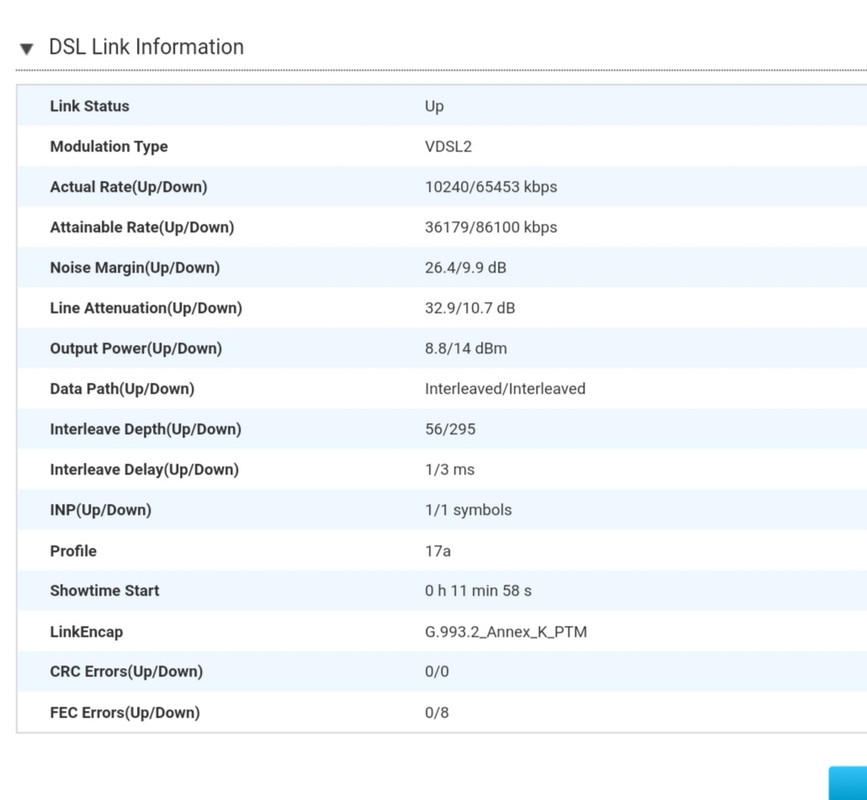Select the Output Power(Up/Down) label

tap(136, 348)
